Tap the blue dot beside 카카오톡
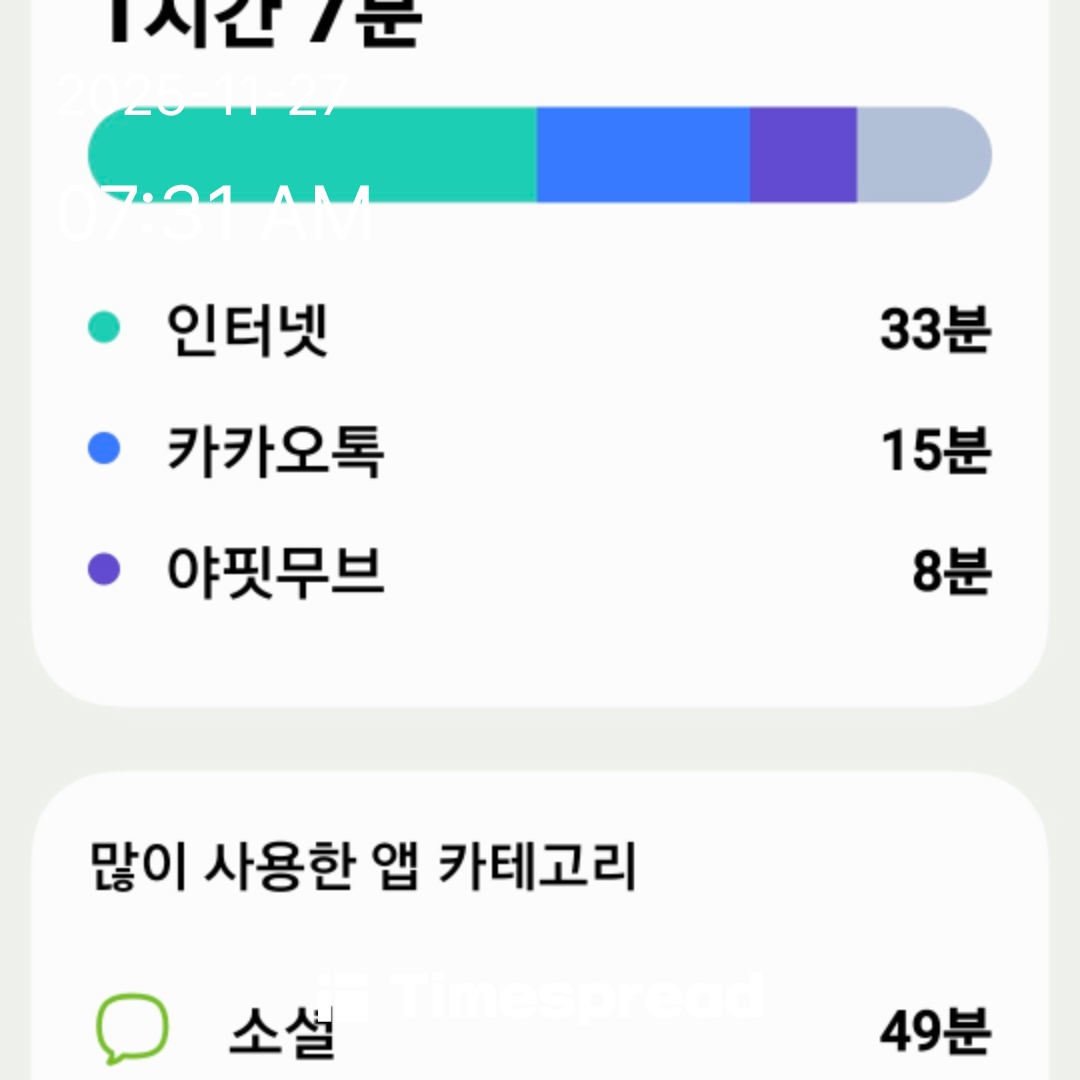 pos(104,449)
